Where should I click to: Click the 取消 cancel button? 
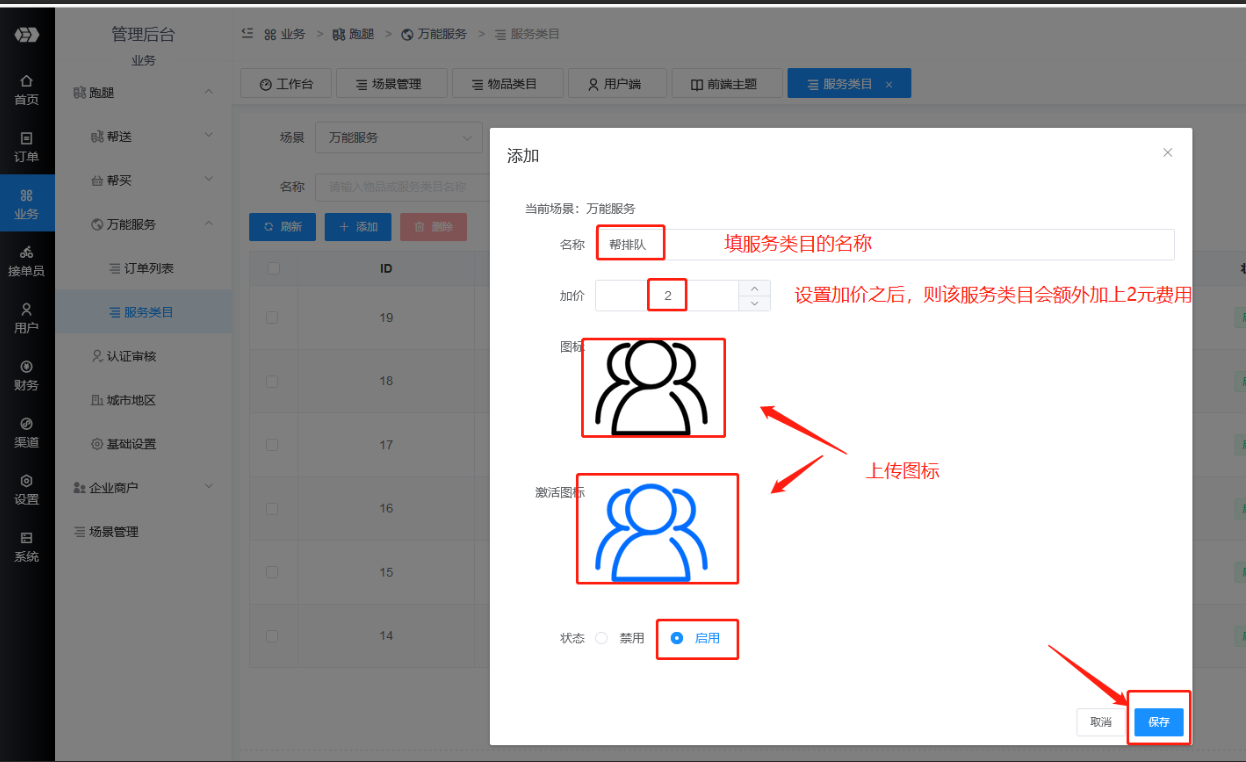pyautogui.click(x=1101, y=722)
